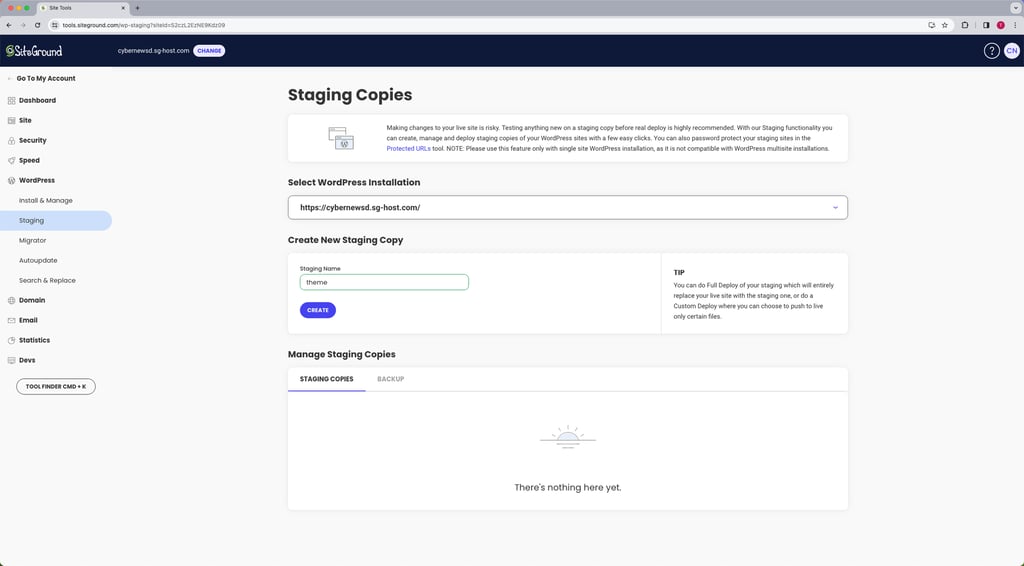
Task: Expand the Site sidebar section
Action: 25,121
